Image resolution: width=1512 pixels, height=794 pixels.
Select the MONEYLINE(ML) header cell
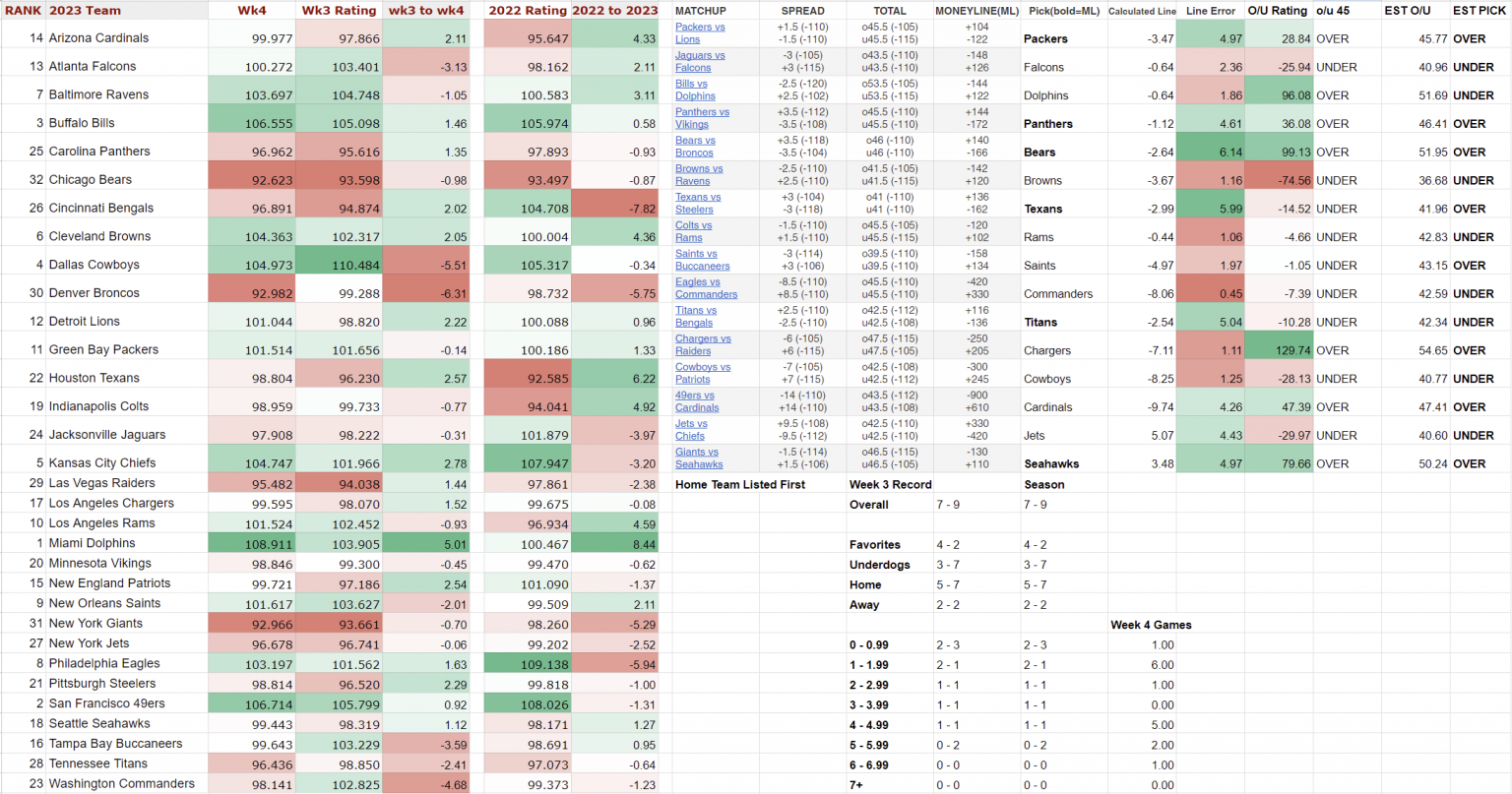point(976,11)
